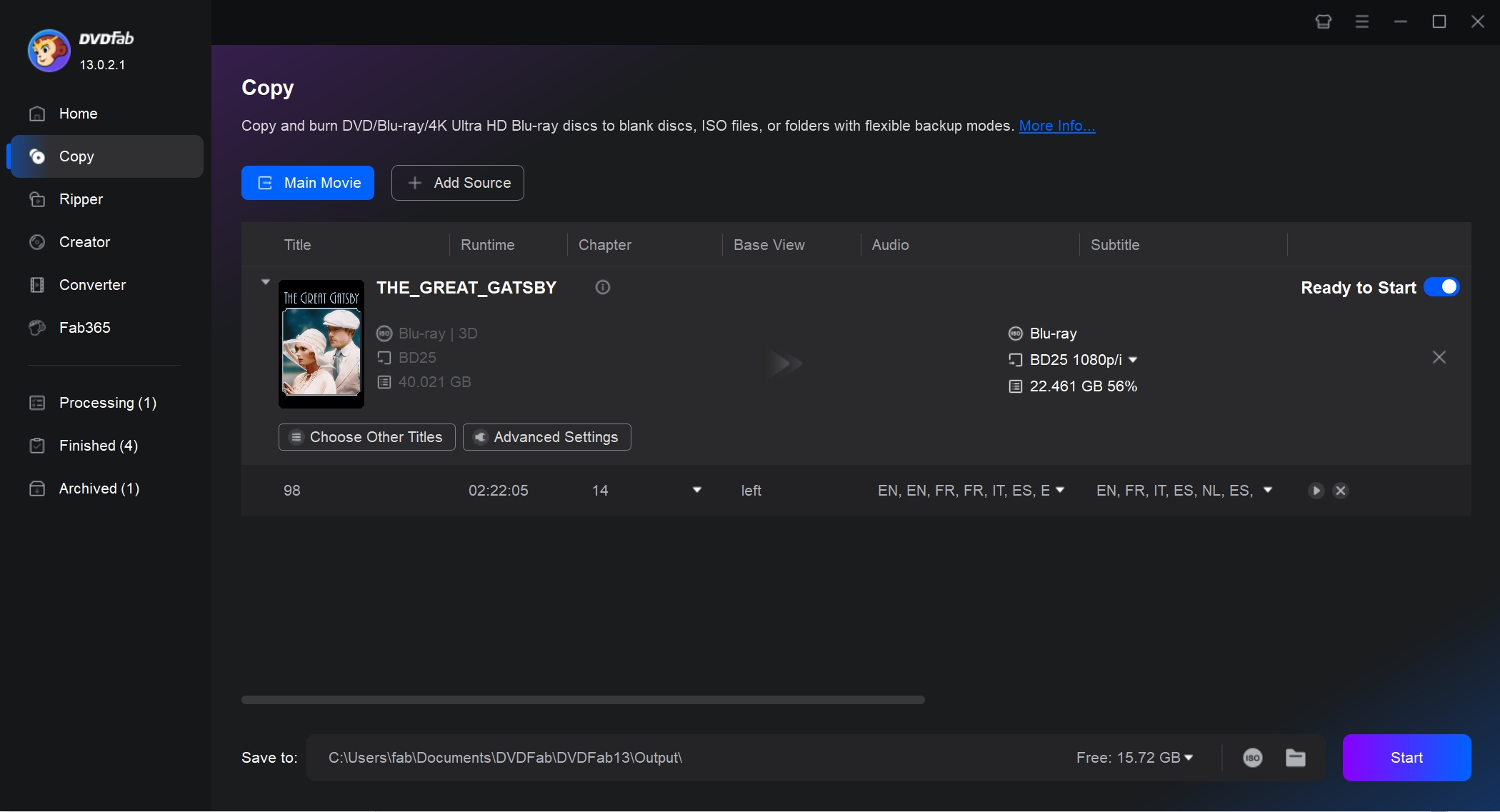Open Advanced Settings

point(547,437)
